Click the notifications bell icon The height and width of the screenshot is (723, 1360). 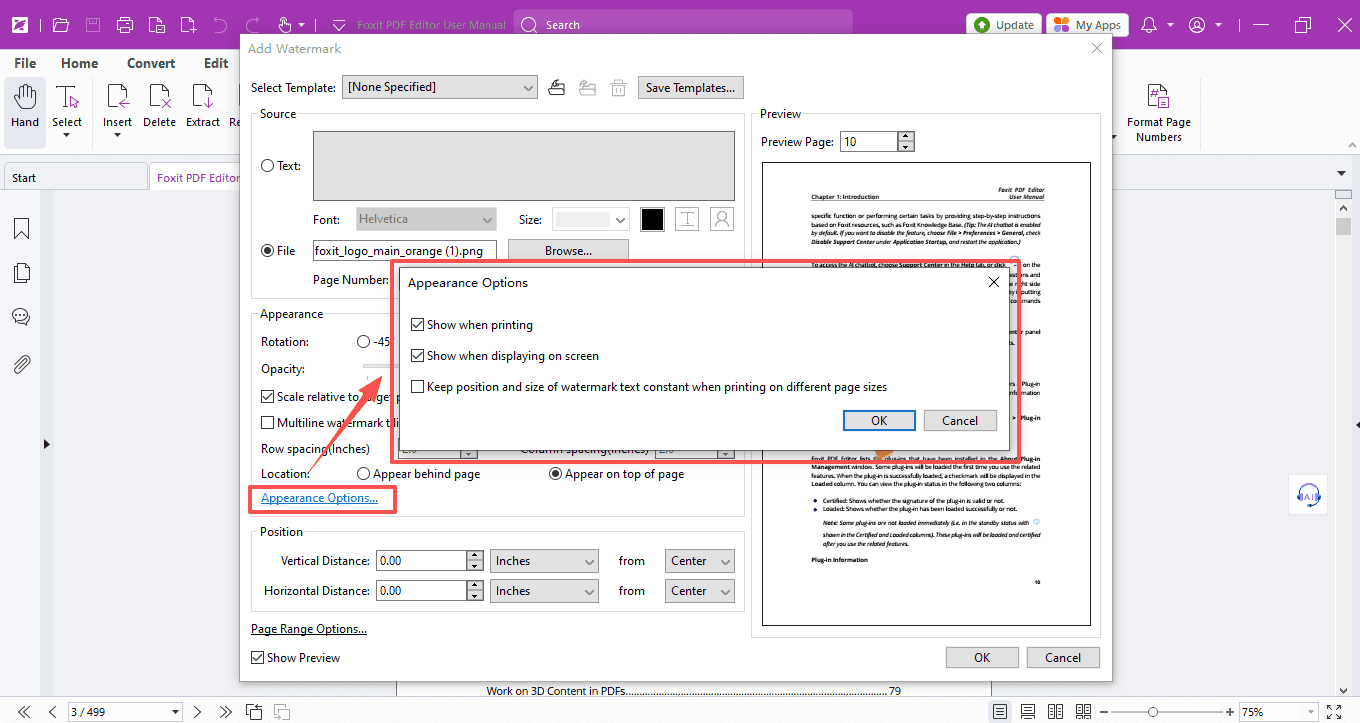pos(1150,25)
